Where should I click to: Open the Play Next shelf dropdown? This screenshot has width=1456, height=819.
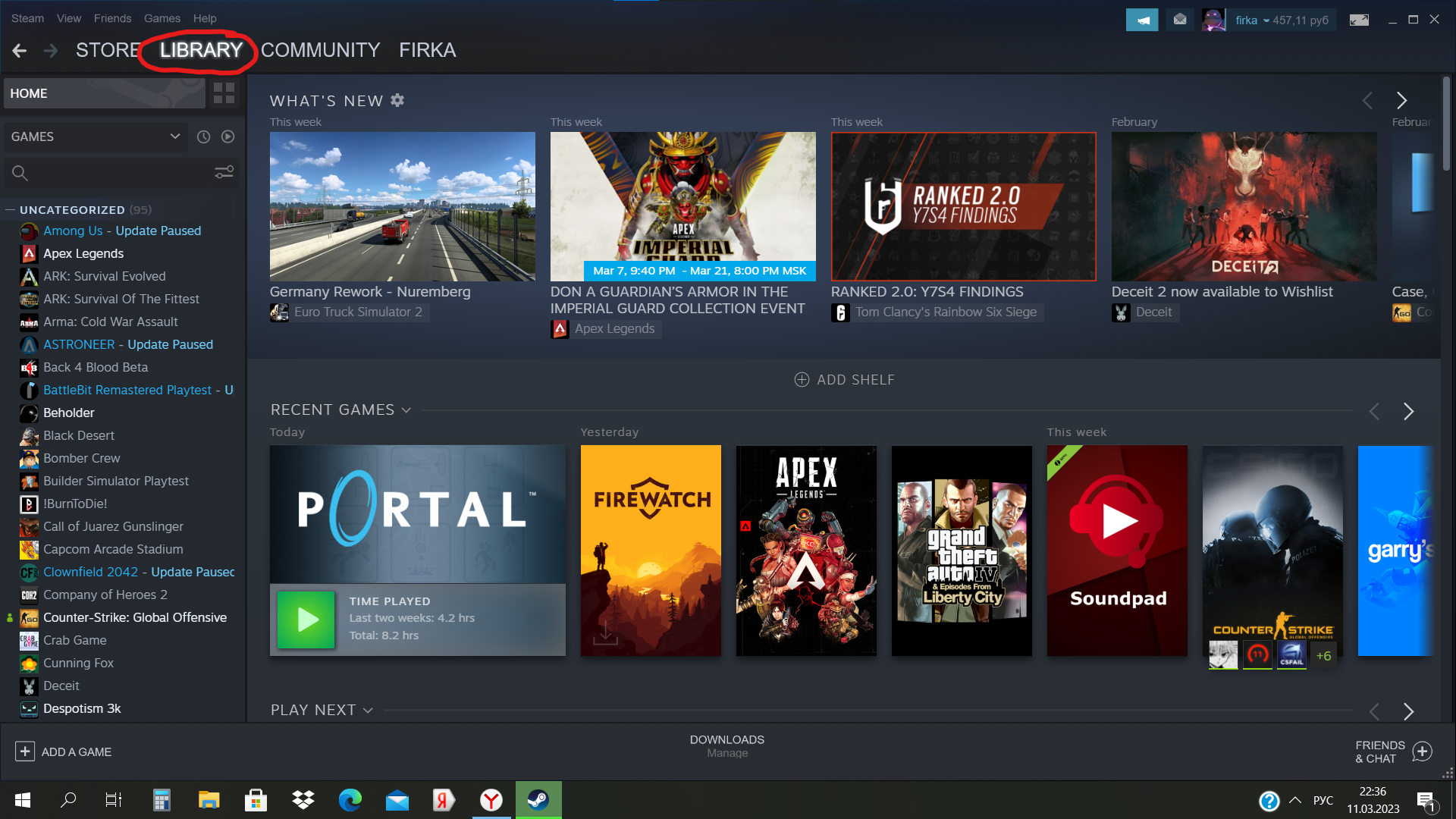click(368, 711)
